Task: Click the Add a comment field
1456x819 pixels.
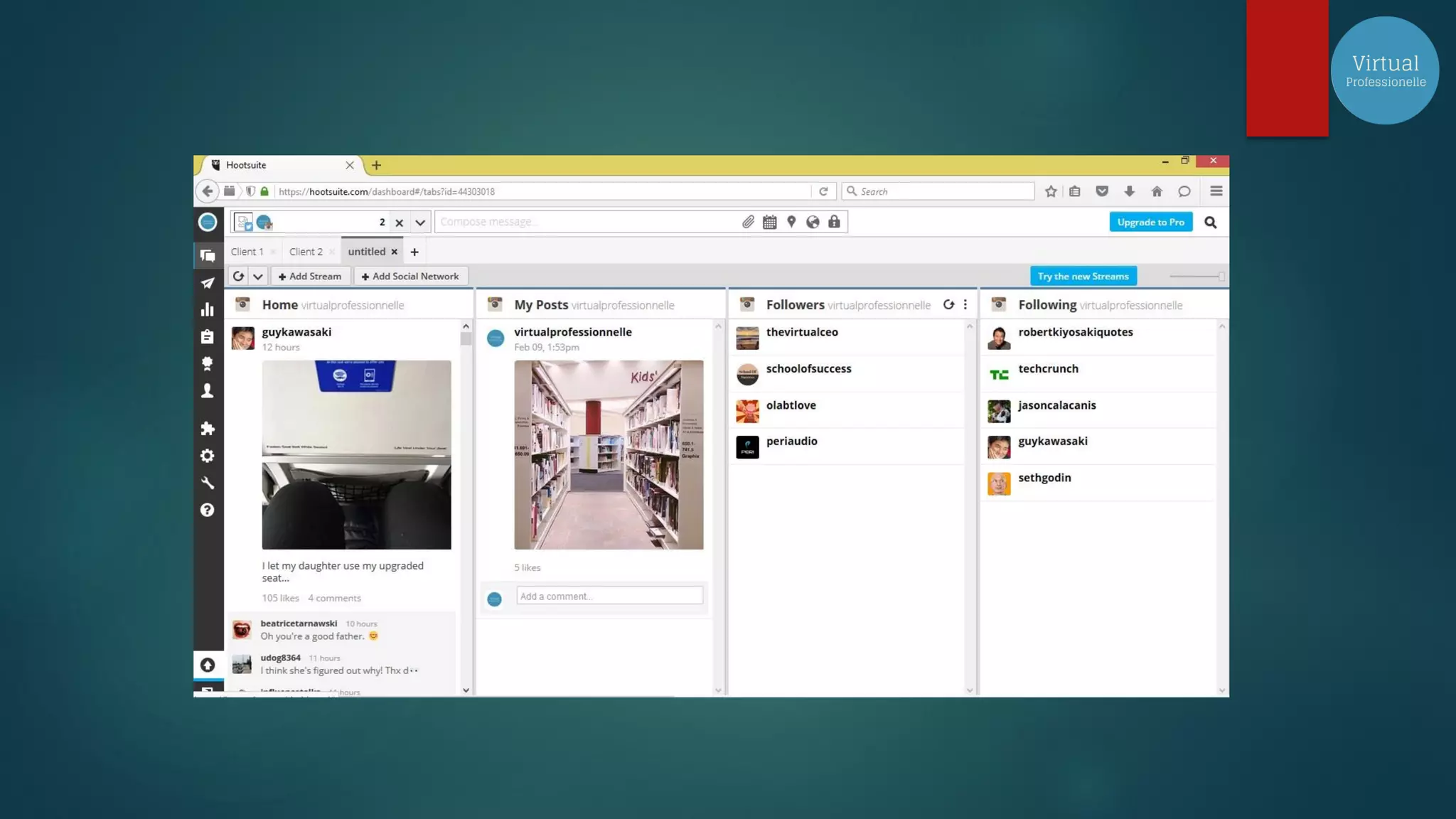Action: pos(609,596)
